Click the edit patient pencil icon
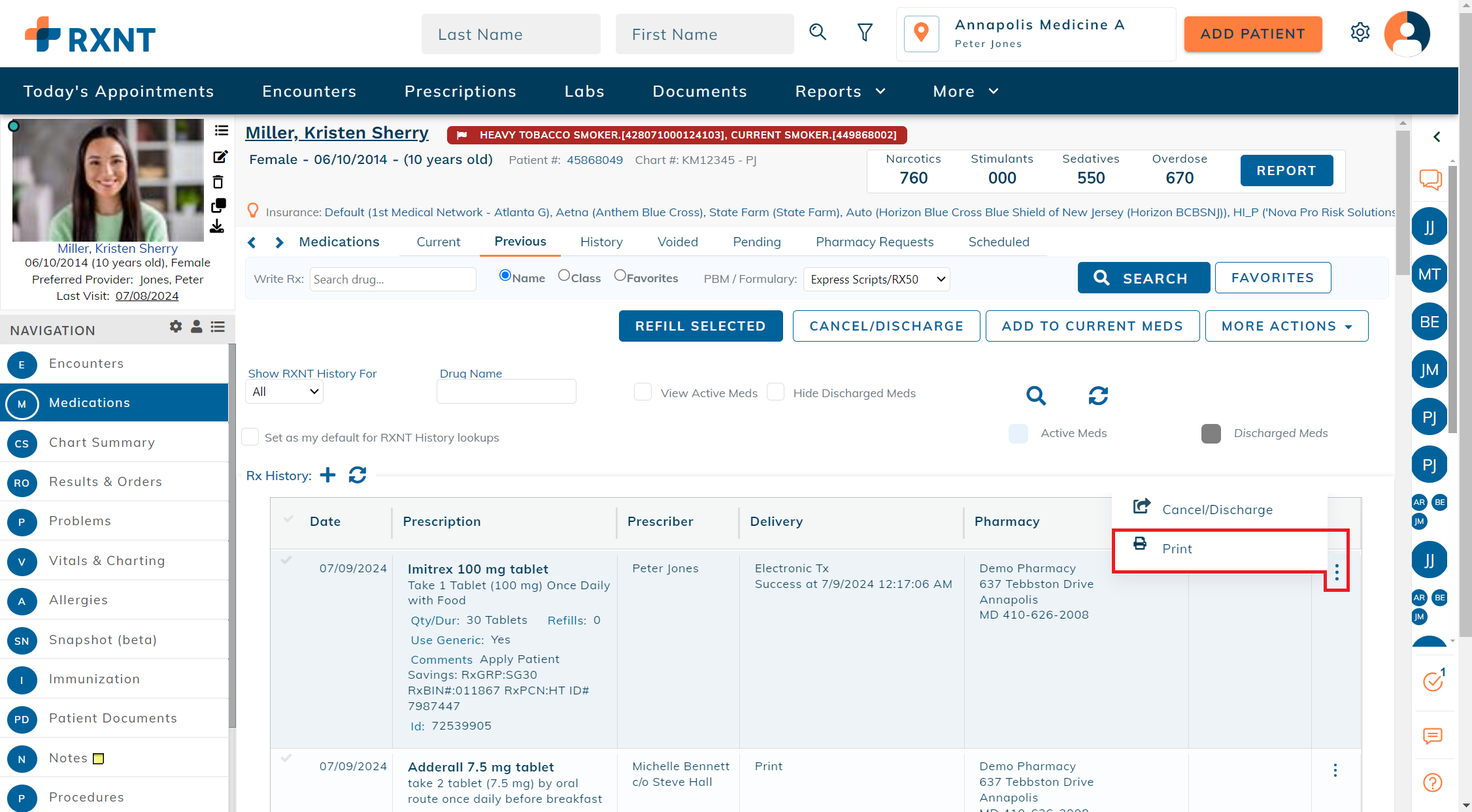1472x812 pixels. (220, 157)
